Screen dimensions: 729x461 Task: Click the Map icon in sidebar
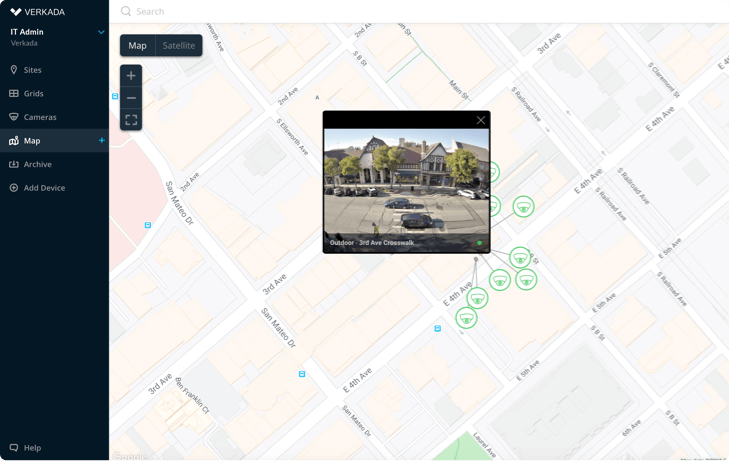tap(14, 140)
